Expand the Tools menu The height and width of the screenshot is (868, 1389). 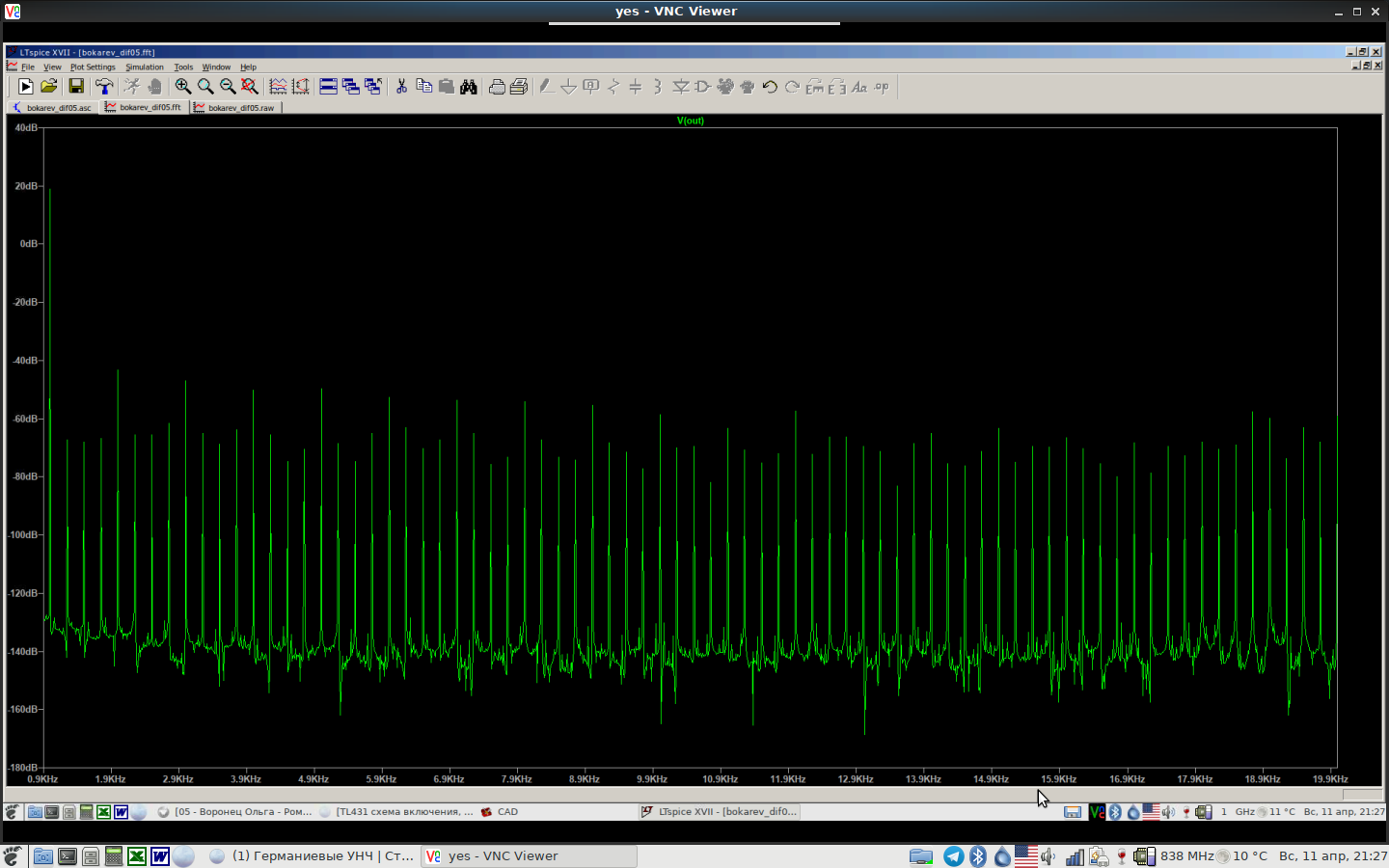pyautogui.click(x=183, y=68)
